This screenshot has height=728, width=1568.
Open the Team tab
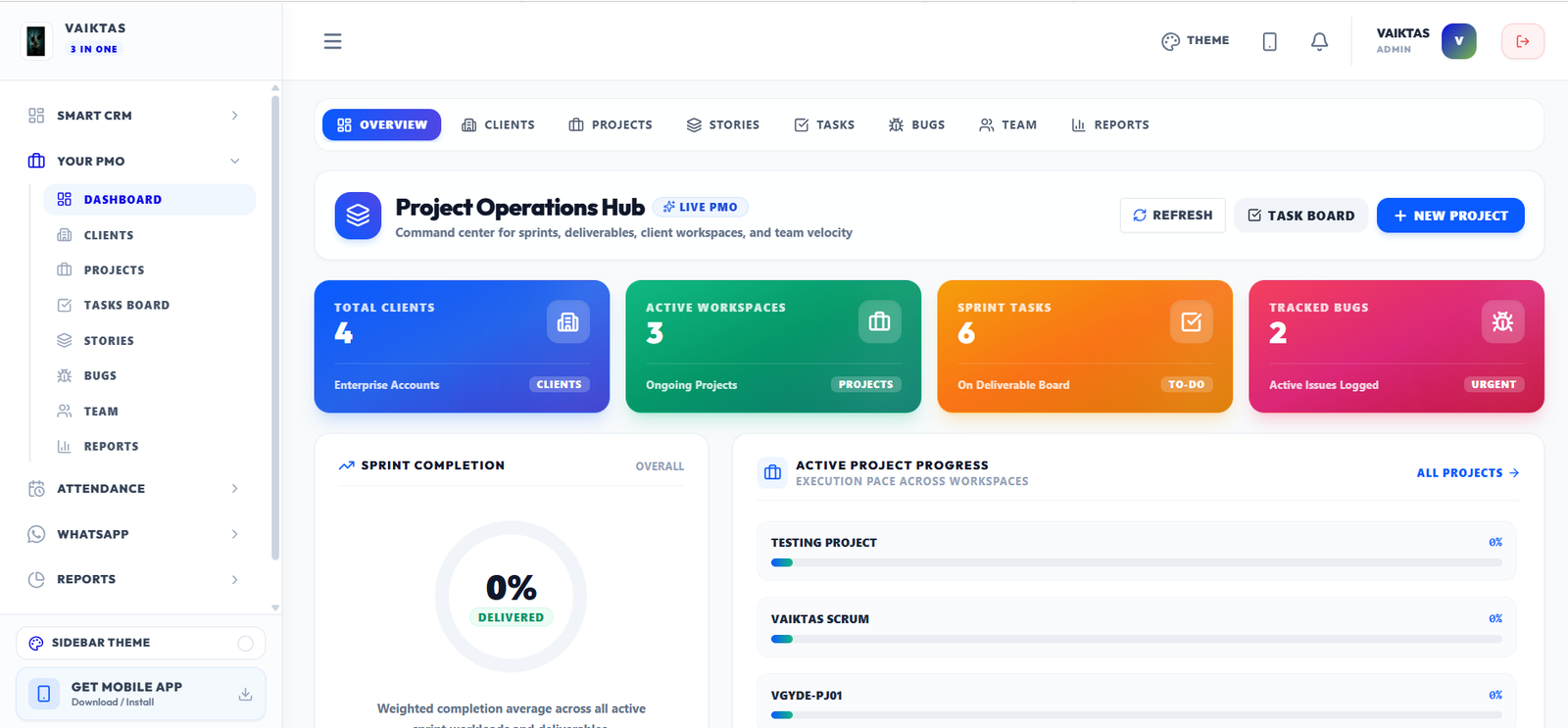click(x=1007, y=125)
